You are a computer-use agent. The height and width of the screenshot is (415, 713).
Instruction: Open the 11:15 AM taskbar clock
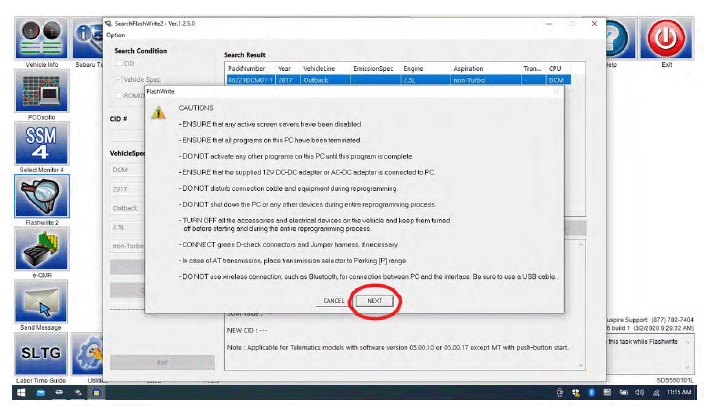679,392
